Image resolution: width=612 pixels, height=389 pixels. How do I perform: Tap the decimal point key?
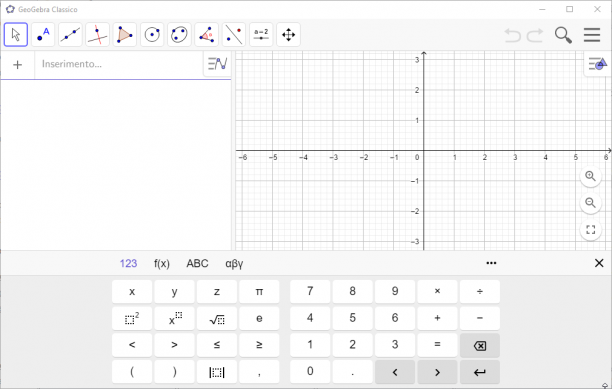click(x=352, y=372)
